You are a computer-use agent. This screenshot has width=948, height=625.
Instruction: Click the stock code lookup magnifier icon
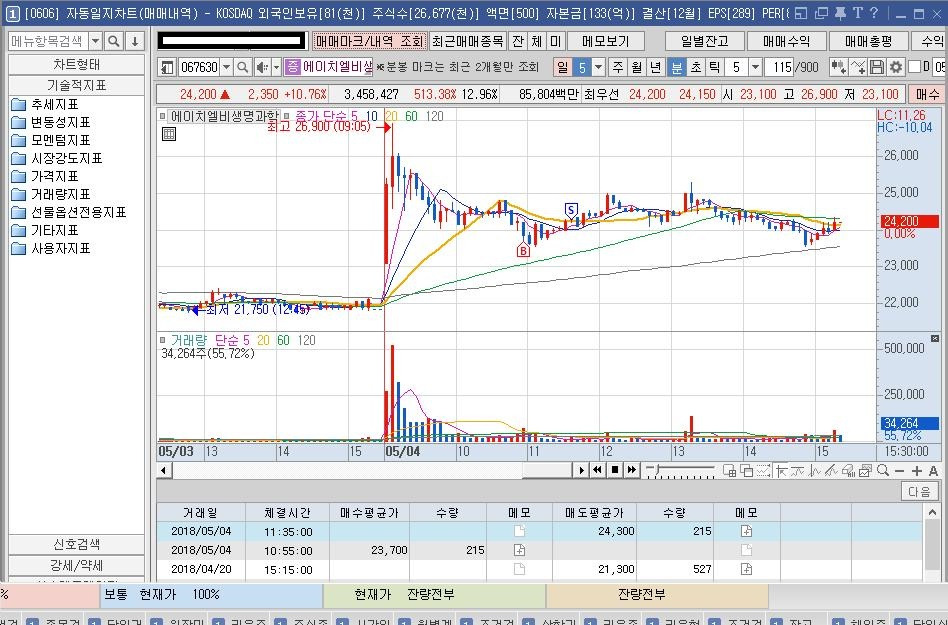[x=242, y=67]
